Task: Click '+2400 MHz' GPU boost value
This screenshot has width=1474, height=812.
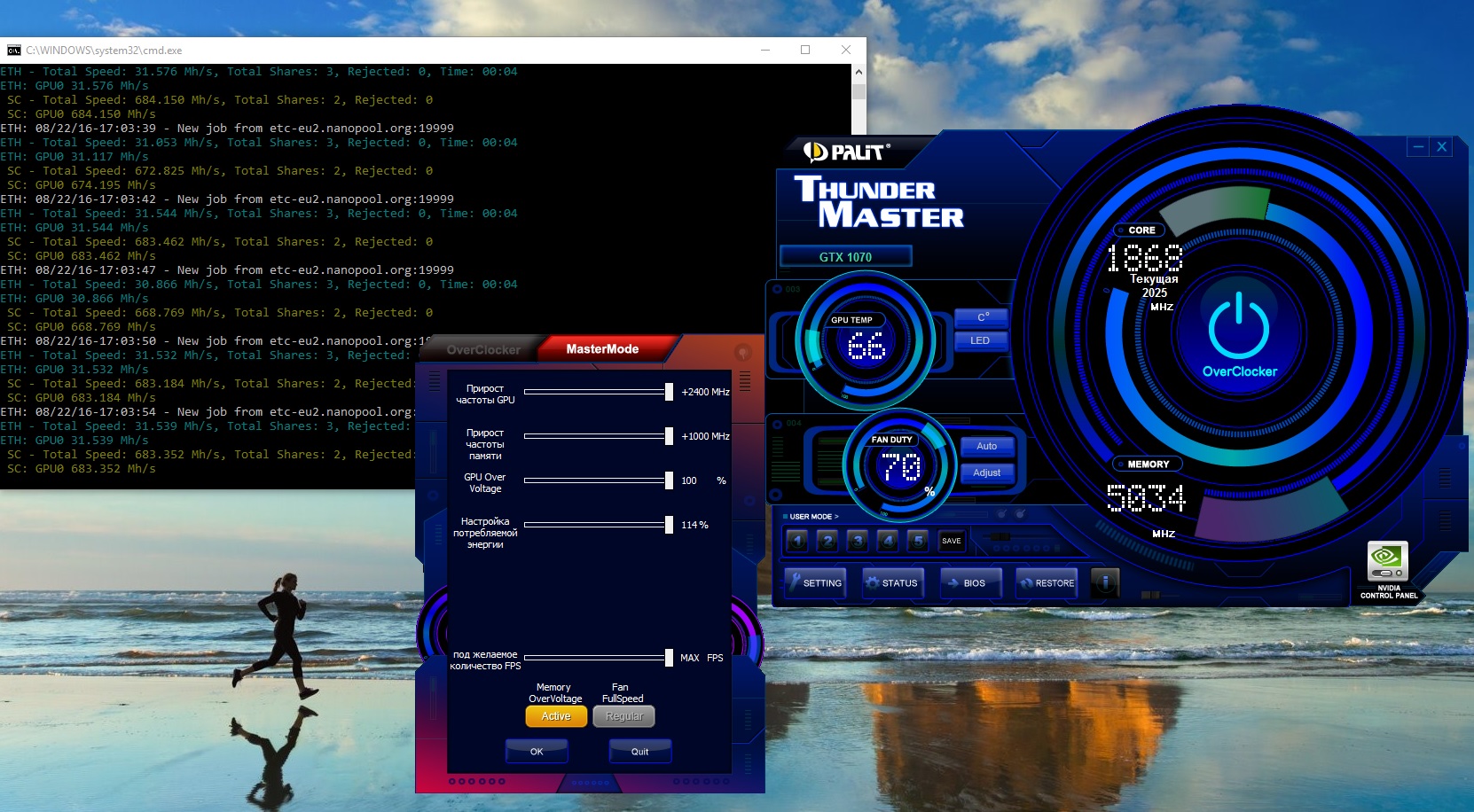Action: coord(705,392)
